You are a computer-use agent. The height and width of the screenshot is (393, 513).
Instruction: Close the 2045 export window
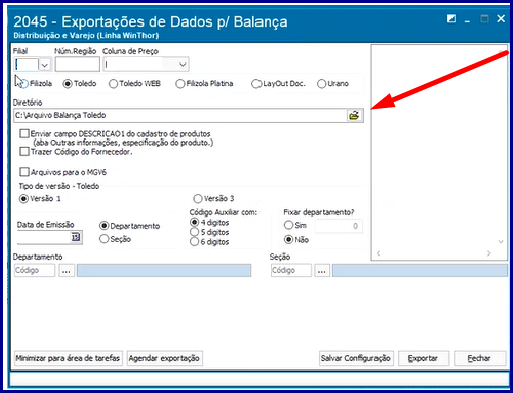(501, 18)
